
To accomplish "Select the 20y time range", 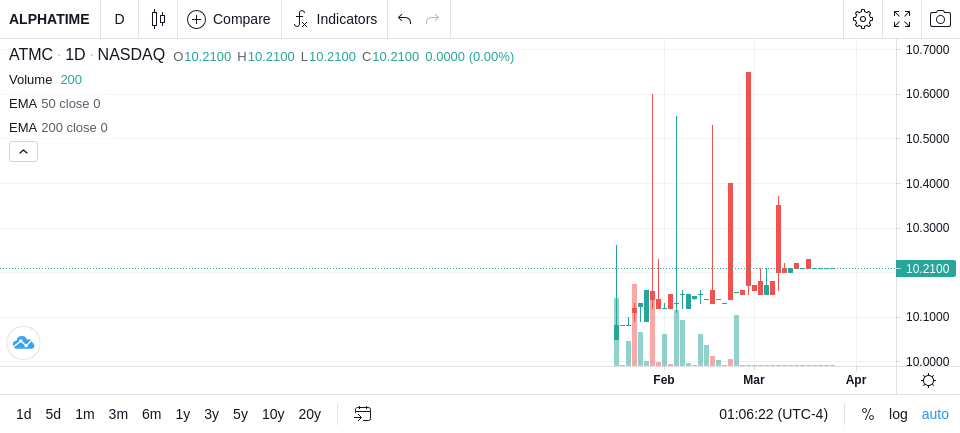I will [310, 415].
